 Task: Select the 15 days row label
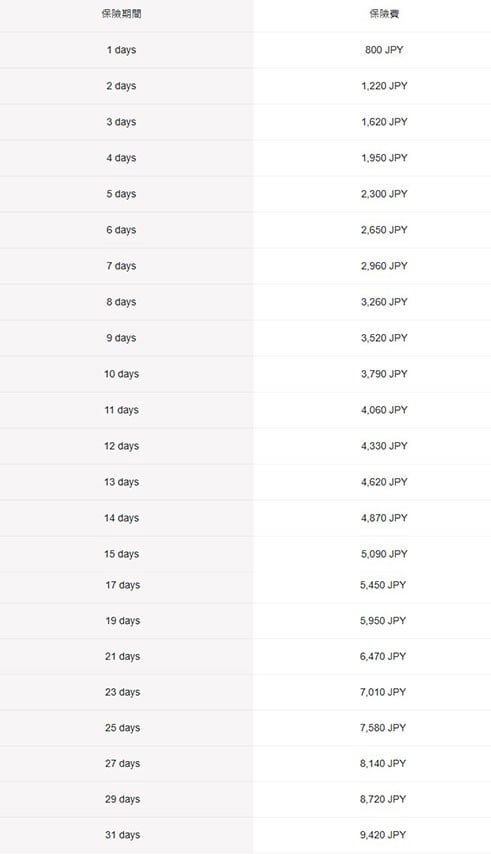click(x=121, y=554)
